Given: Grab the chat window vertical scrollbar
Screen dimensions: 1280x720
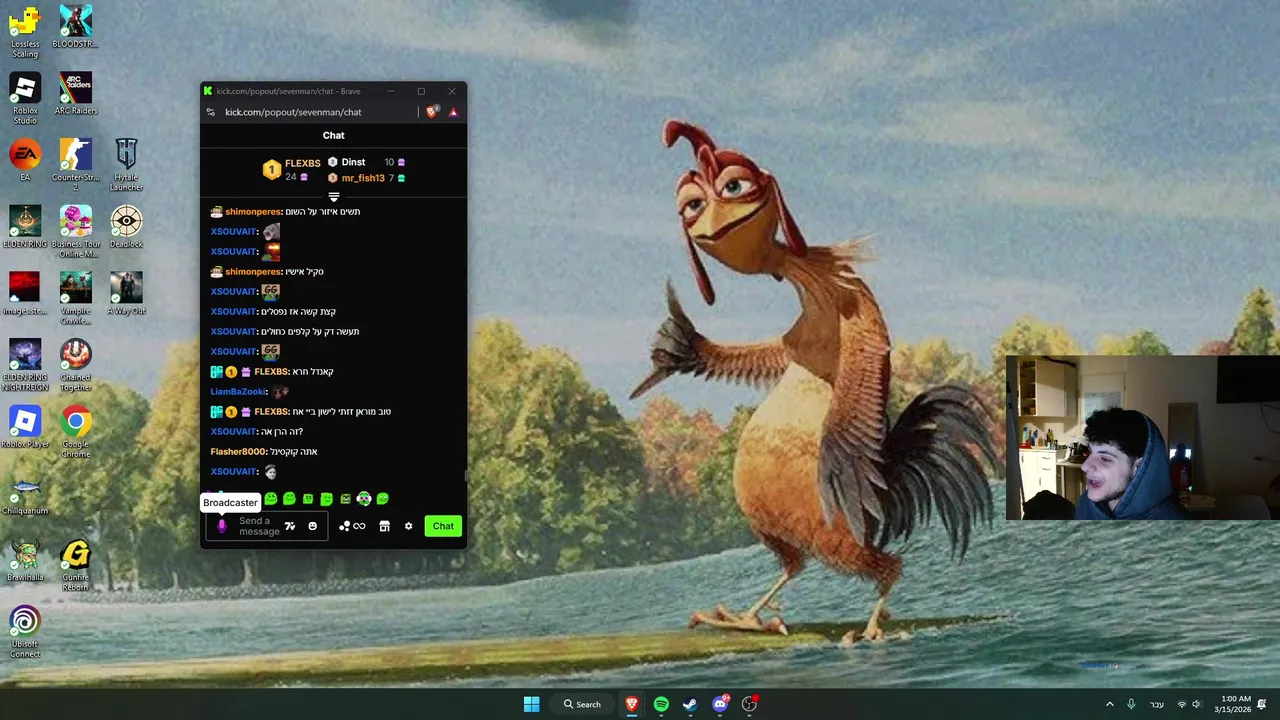Looking at the screenshot, I should click(465, 477).
